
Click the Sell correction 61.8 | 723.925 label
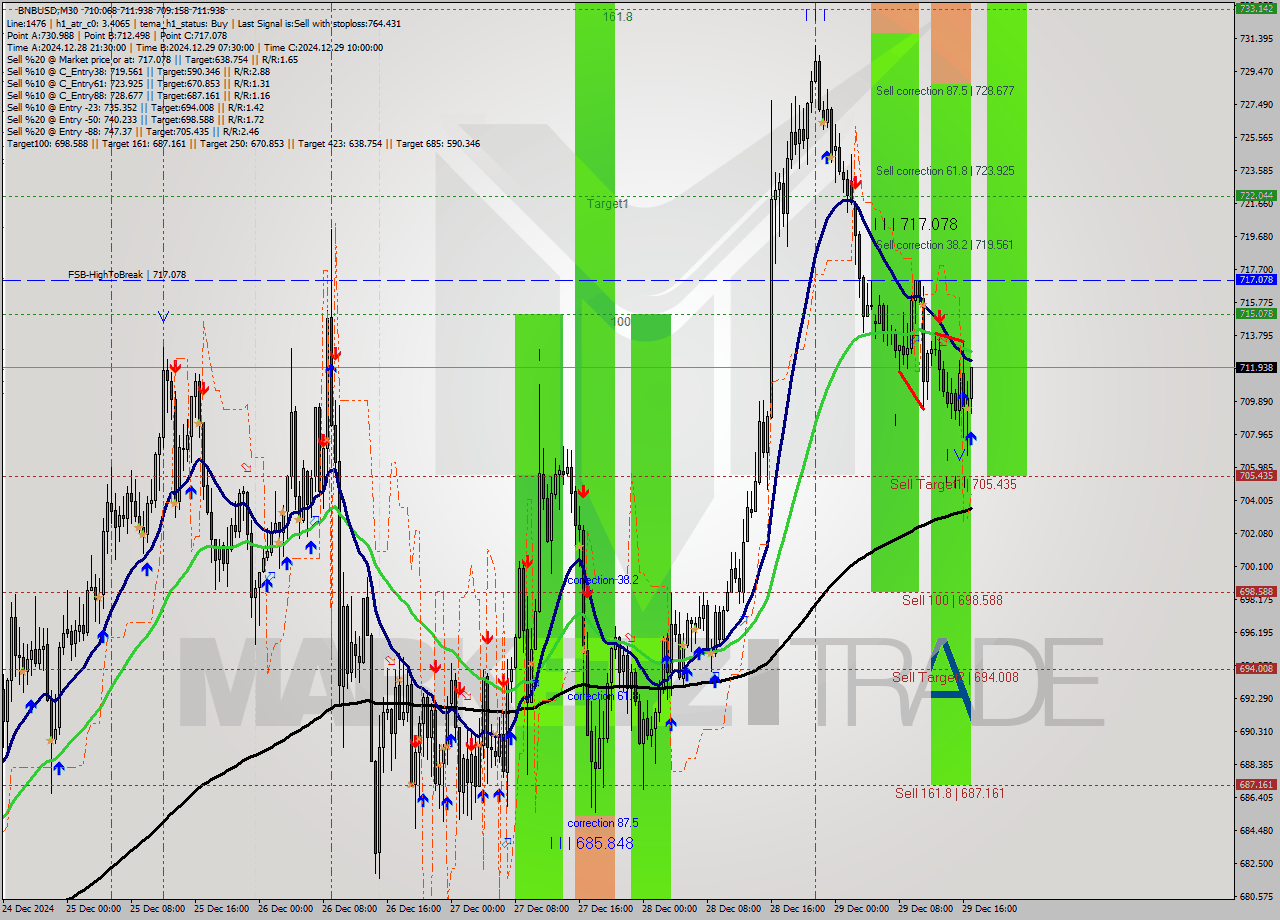click(945, 171)
